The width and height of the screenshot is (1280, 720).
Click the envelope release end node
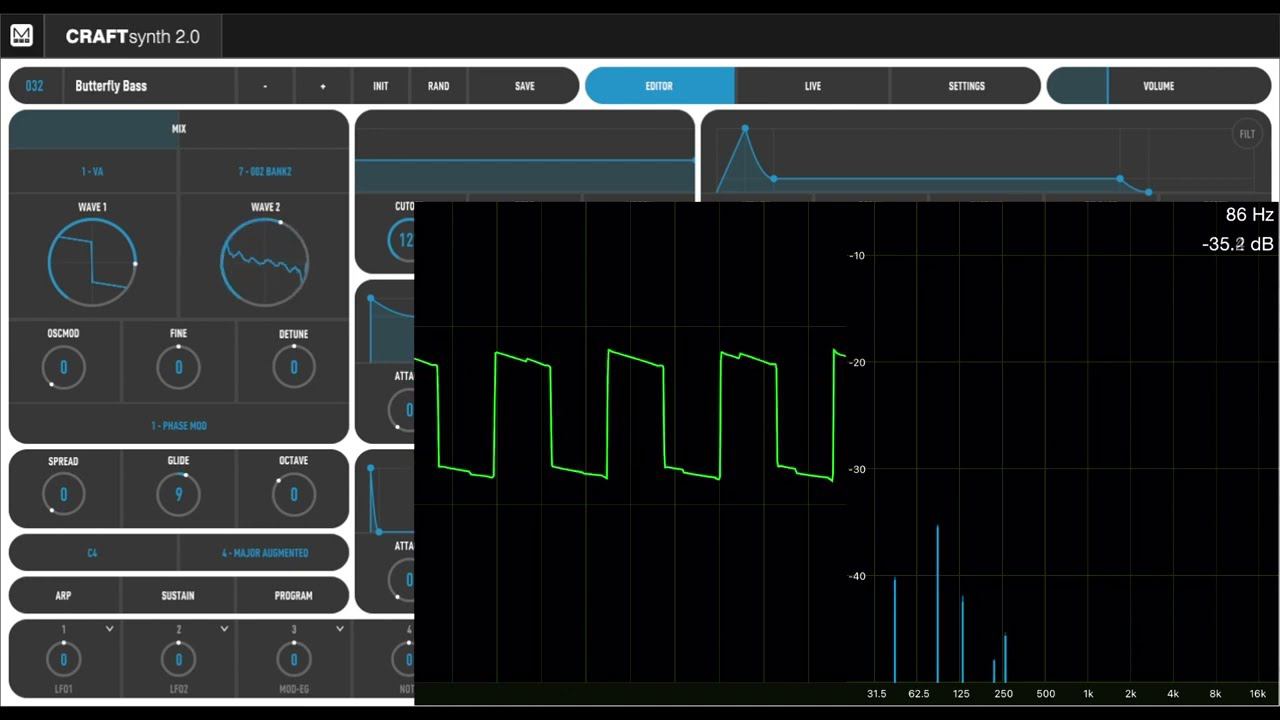tap(1149, 192)
